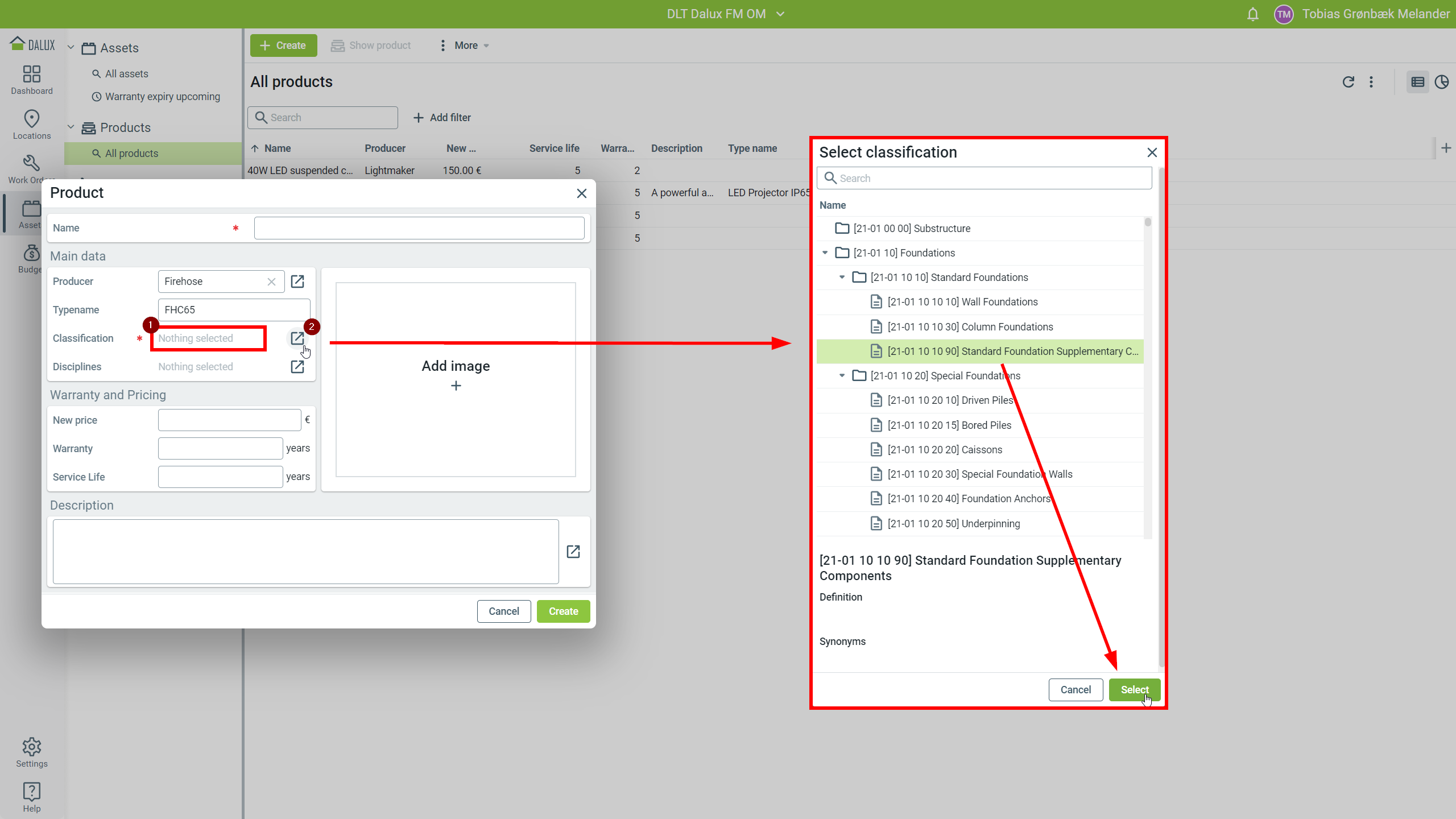Click the notification bell icon
Viewport: 1456px width, 819px height.
1252,14
